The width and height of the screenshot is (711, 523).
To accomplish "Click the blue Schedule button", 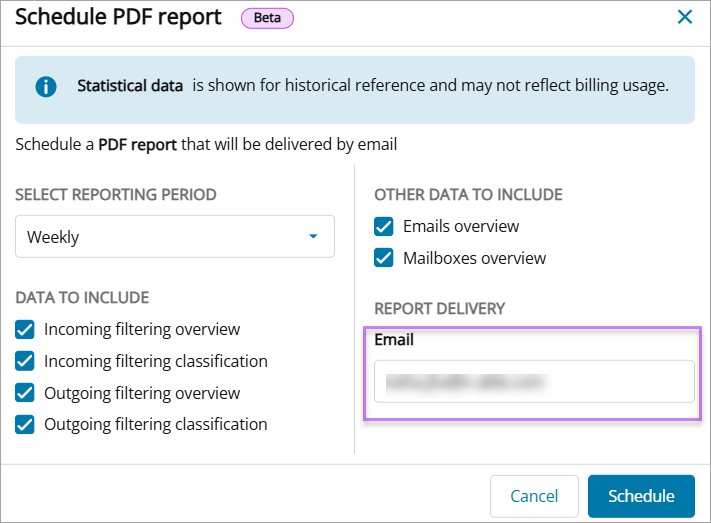I will pyautogui.click(x=641, y=496).
